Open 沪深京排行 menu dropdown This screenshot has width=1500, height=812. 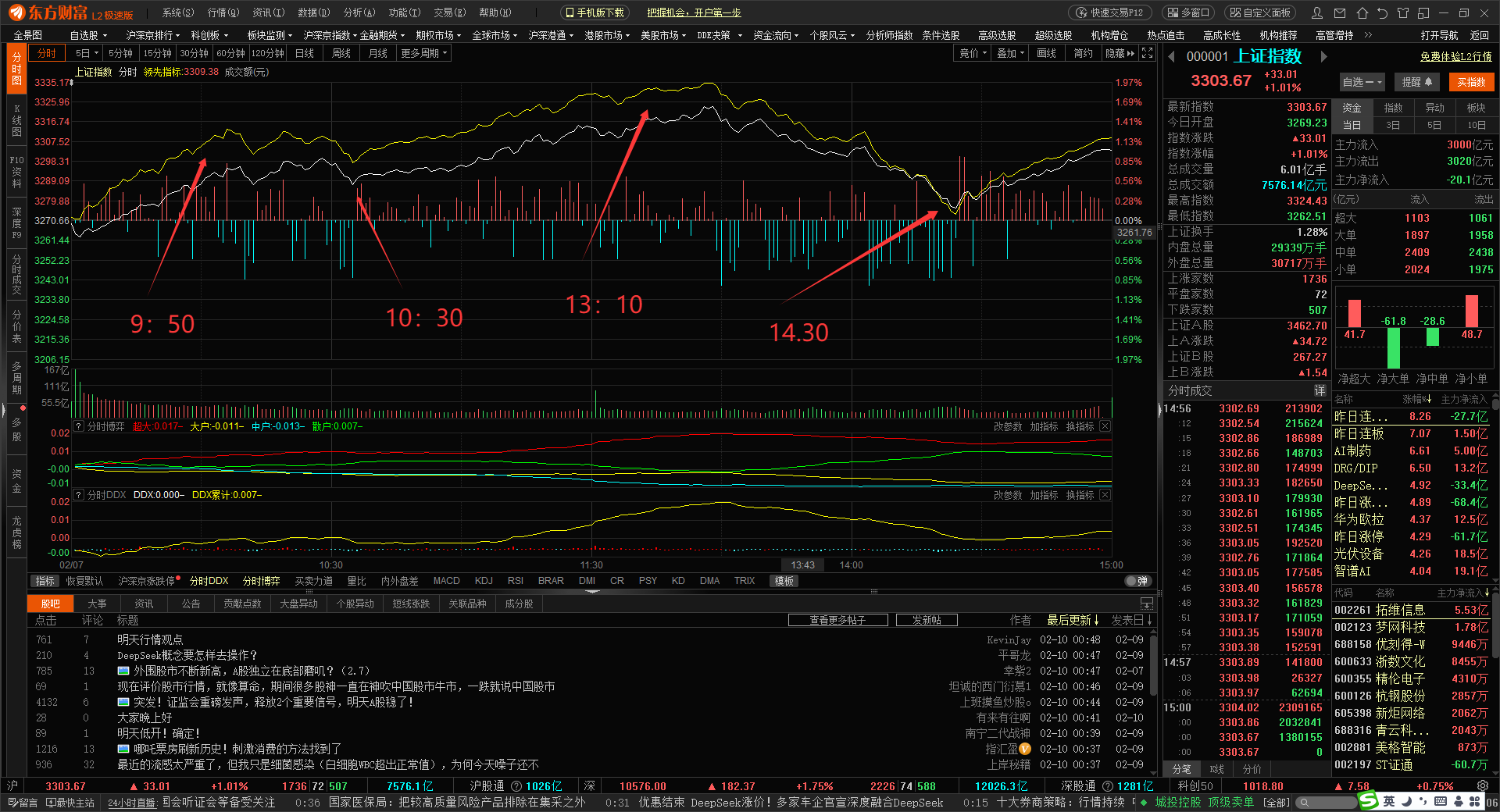(152, 35)
